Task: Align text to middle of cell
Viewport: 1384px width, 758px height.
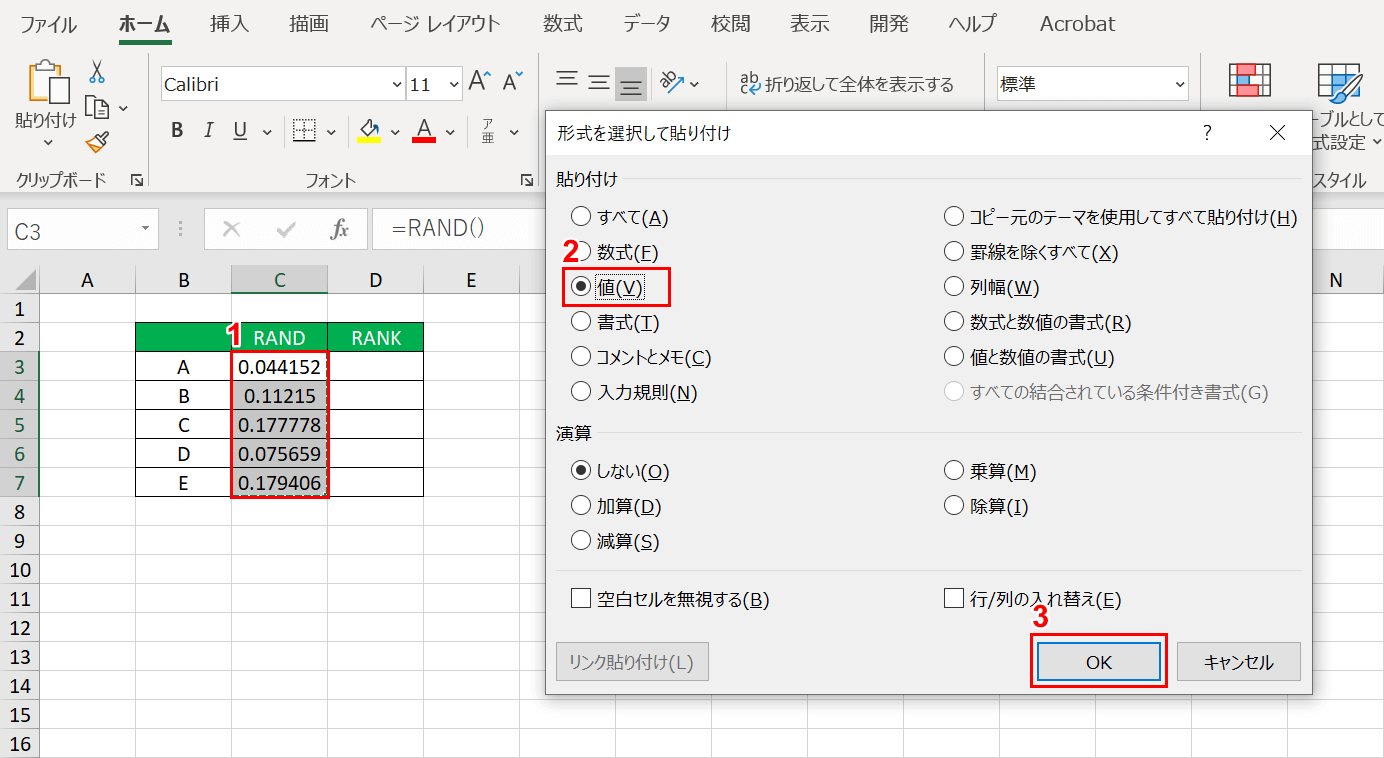Action: point(599,83)
